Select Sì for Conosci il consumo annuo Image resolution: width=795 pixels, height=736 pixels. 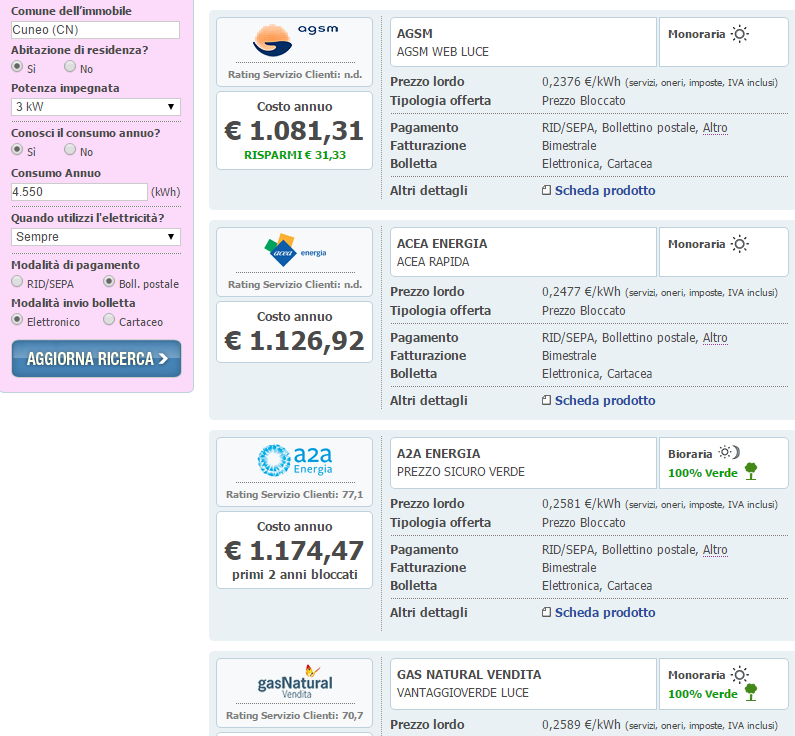17,150
